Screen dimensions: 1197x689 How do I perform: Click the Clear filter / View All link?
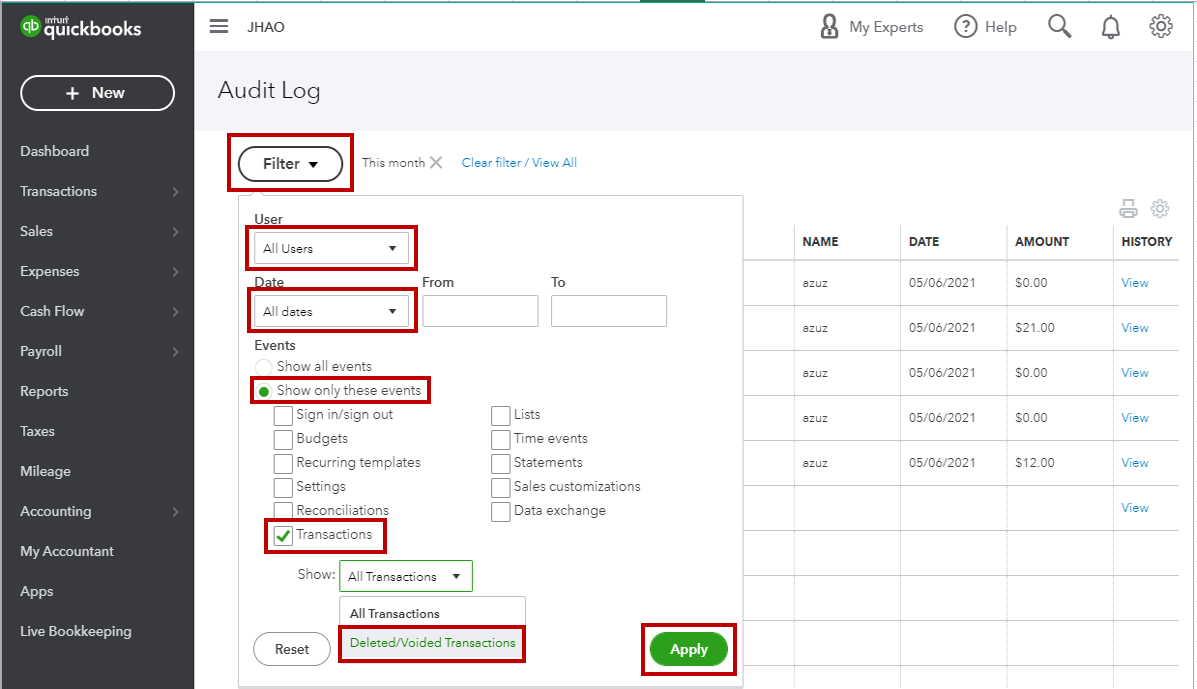pyautogui.click(x=519, y=162)
